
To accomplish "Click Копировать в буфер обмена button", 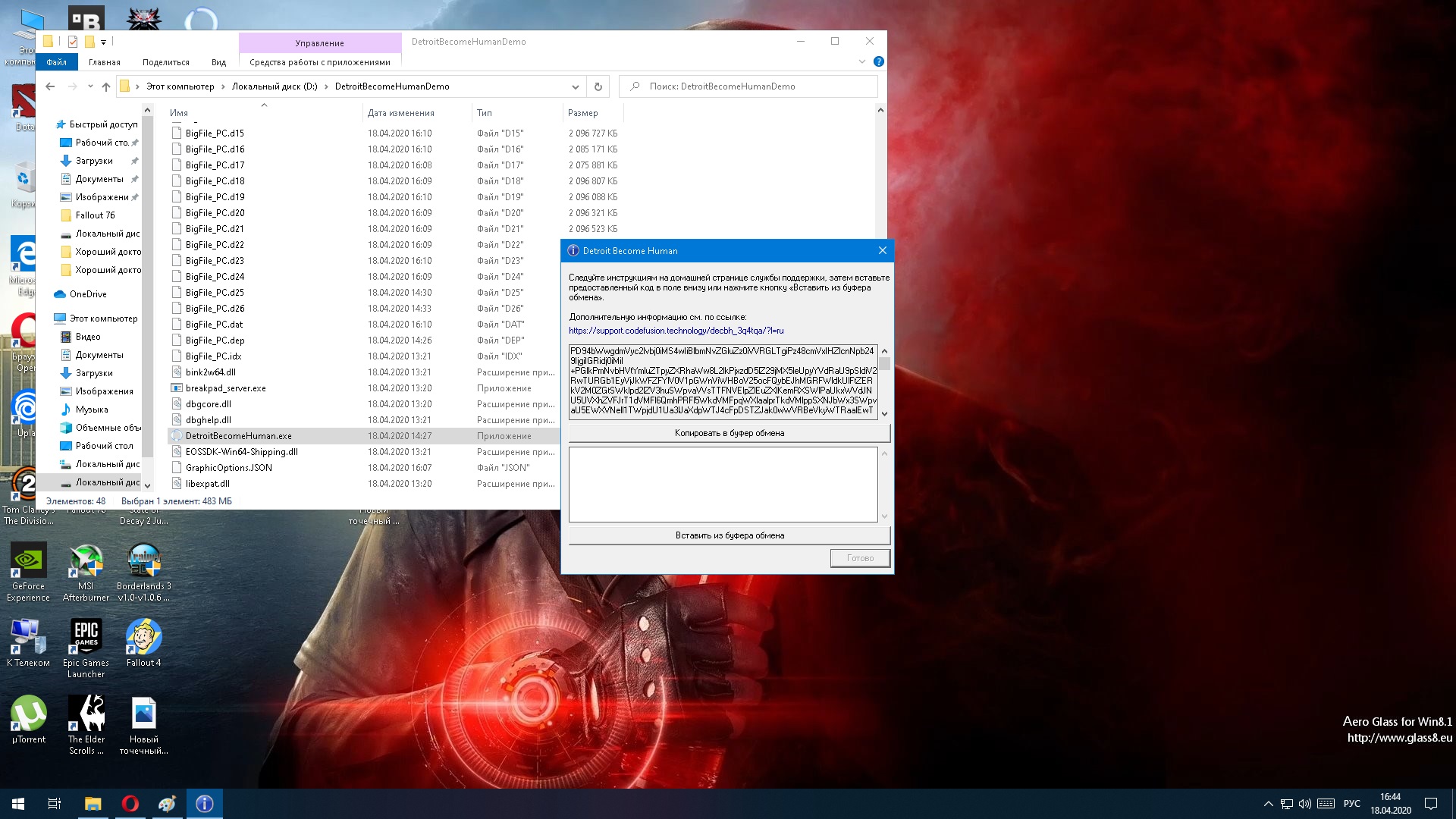I will pyautogui.click(x=729, y=433).
